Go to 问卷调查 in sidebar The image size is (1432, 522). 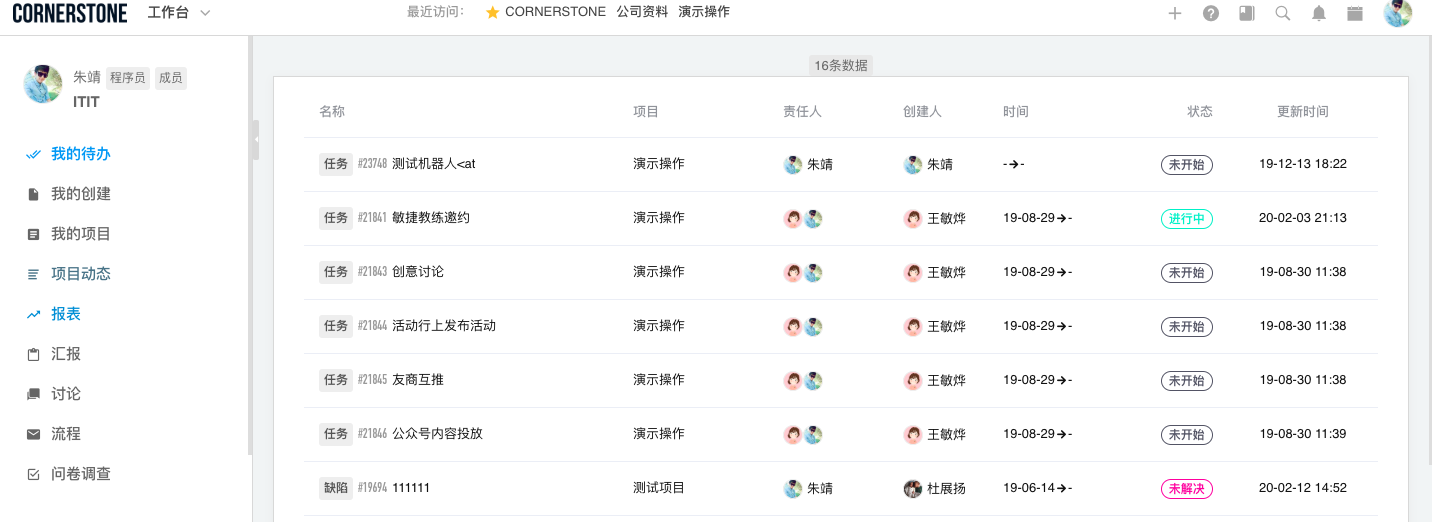(x=80, y=474)
